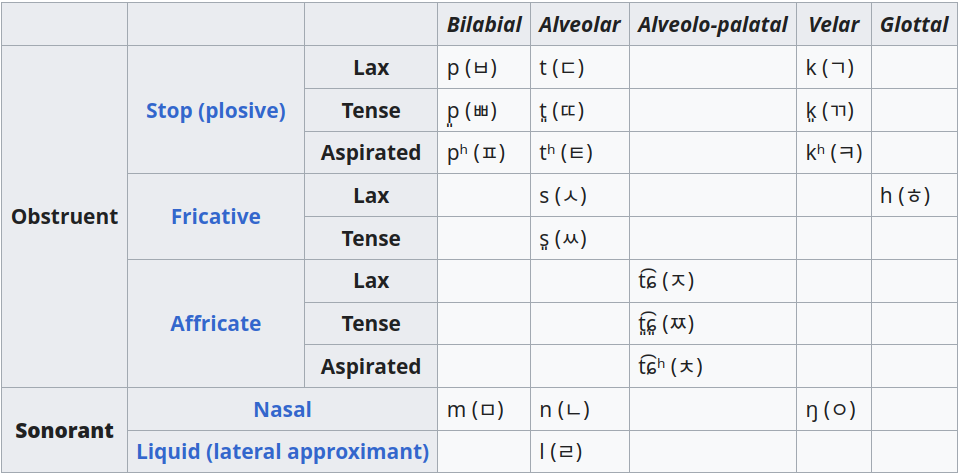Image resolution: width=960 pixels, height=475 pixels.
Task: Select the glottal h (ㅎ) cell
Action: [x=914, y=195]
